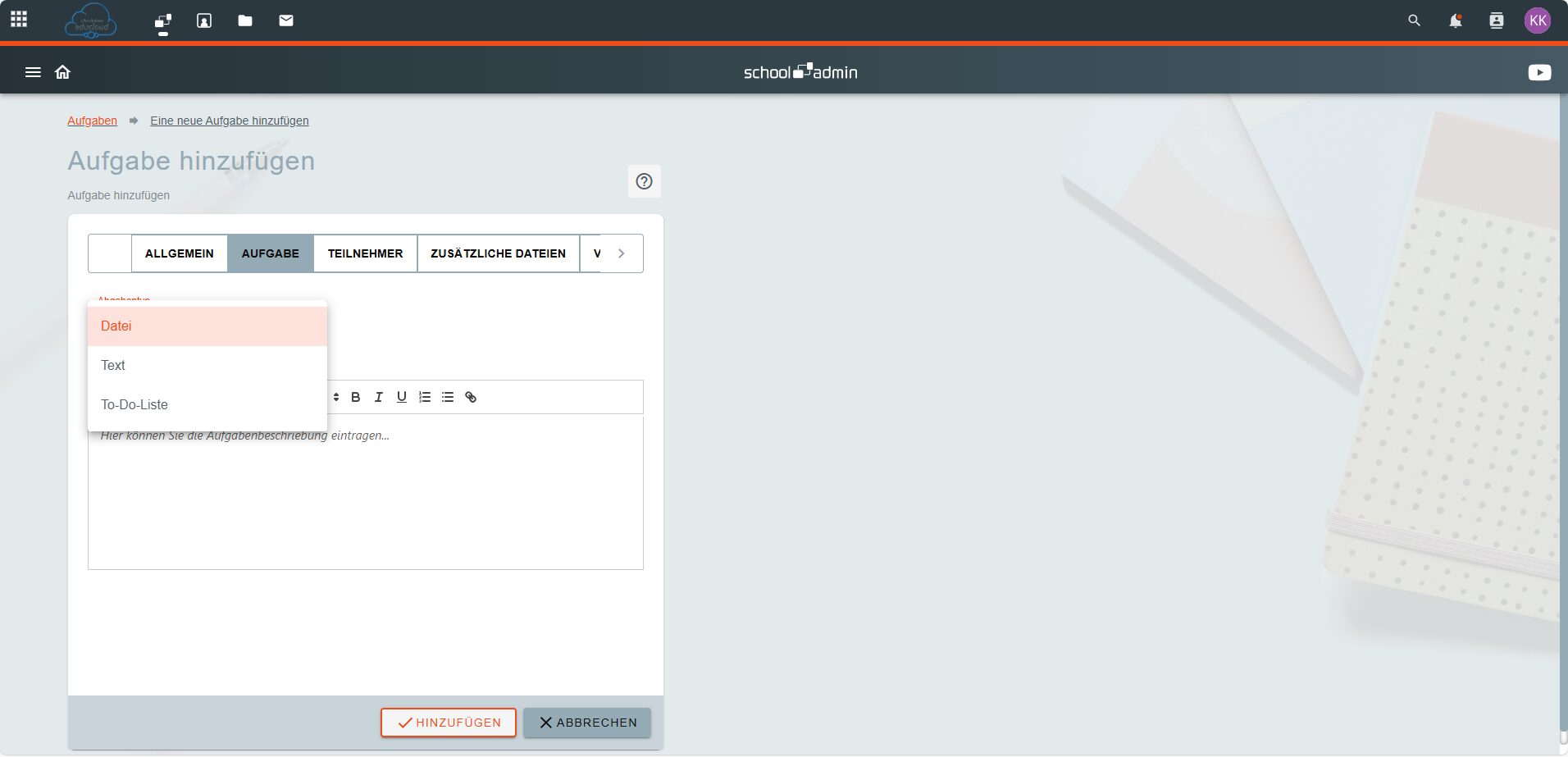Switch to the Zusätzliche Dateien tab
1568x757 pixels.
click(498, 253)
